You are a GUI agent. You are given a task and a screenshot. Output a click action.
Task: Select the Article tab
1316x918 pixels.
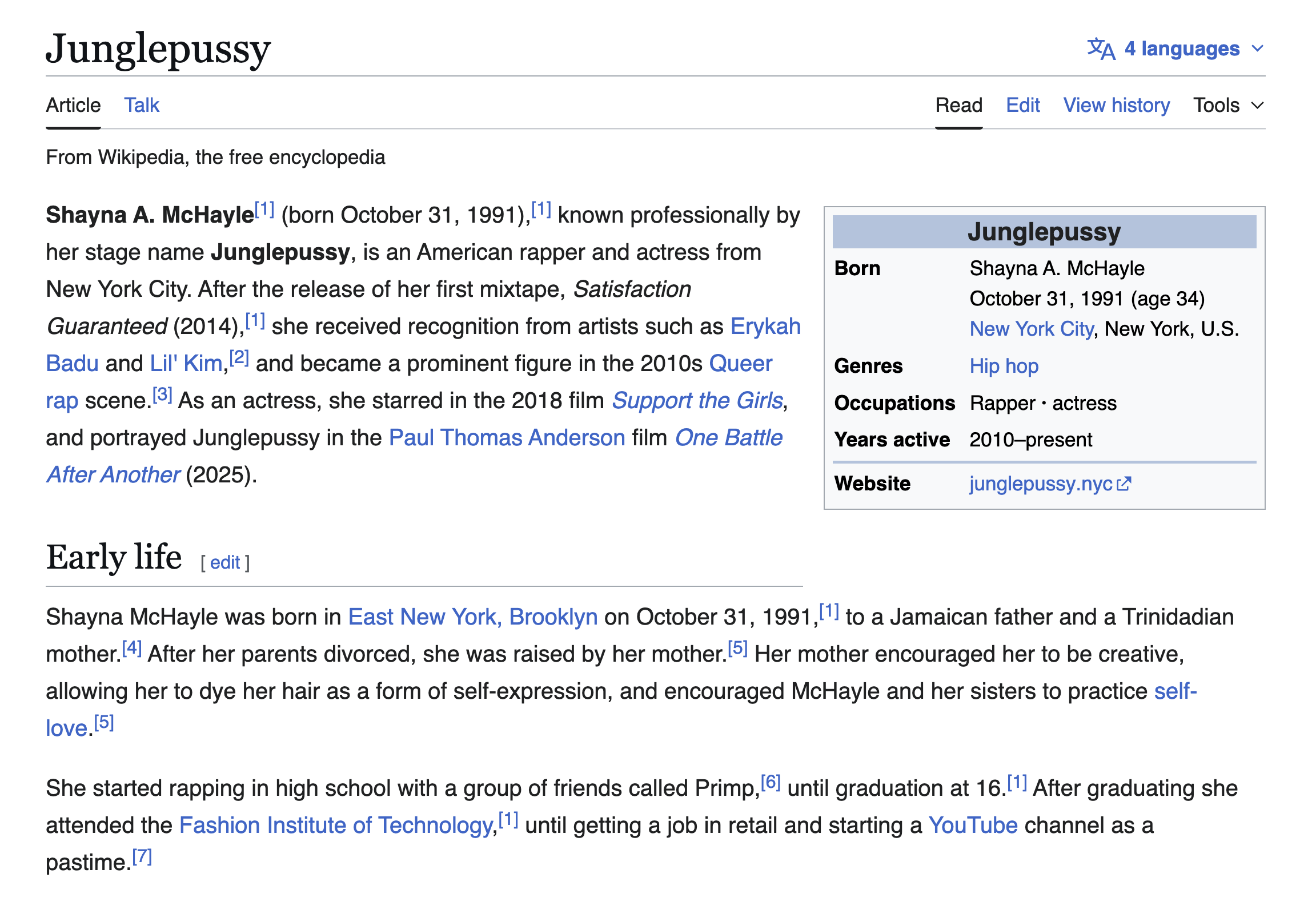pyautogui.click(x=73, y=106)
